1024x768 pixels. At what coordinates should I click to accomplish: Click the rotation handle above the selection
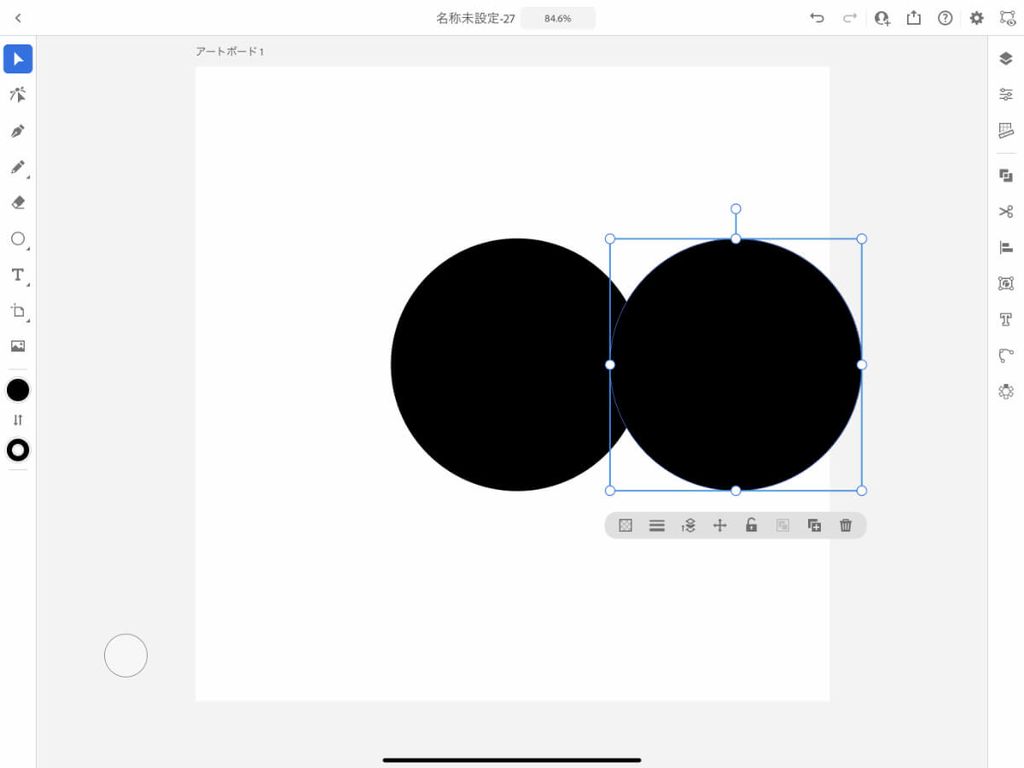coord(736,209)
